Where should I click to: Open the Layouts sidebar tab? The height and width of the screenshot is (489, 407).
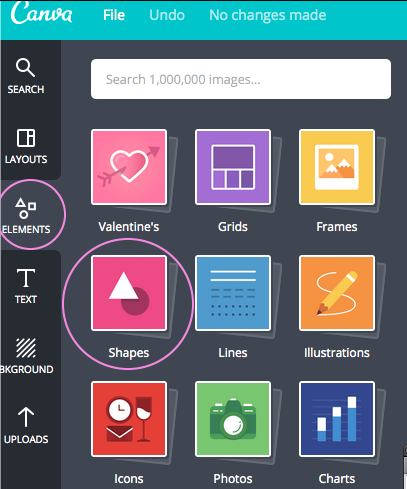(x=26, y=146)
